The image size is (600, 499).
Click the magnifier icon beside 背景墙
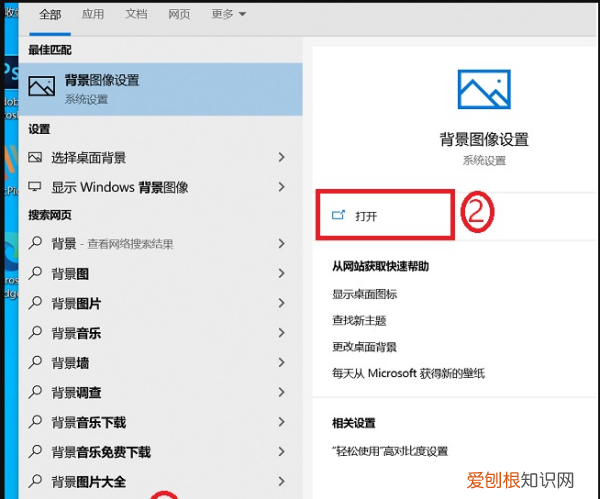35,362
